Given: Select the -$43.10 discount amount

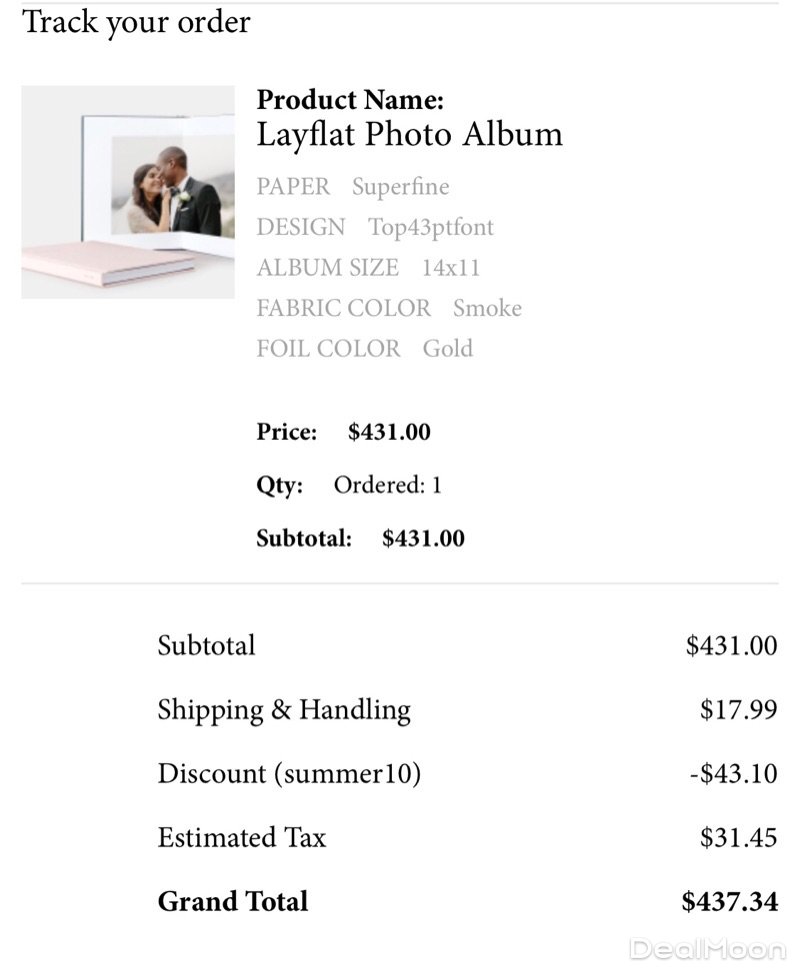Looking at the screenshot, I should tap(733, 774).
